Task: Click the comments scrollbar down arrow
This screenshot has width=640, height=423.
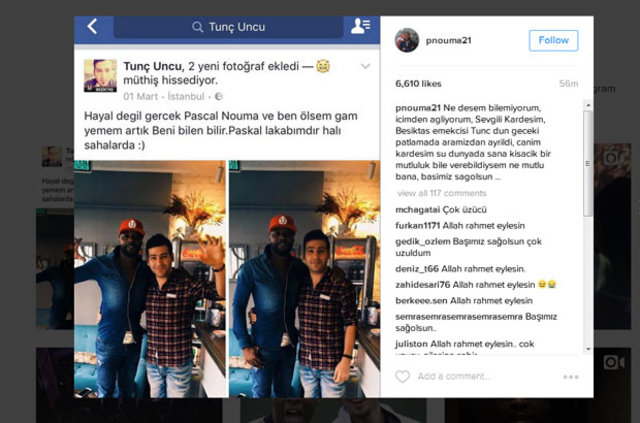Action: tap(588, 349)
